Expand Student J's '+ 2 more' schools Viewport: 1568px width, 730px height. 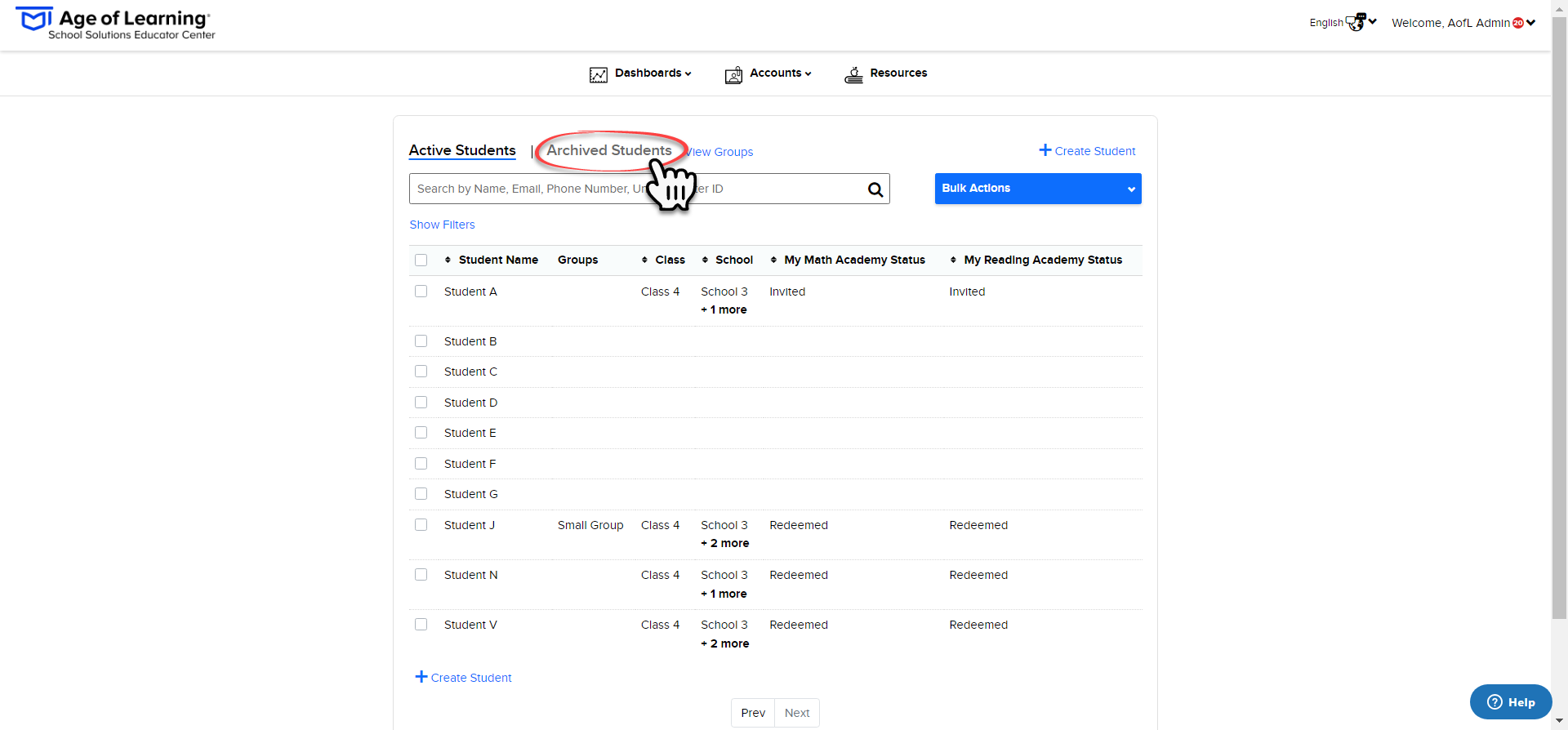coord(725,544)
